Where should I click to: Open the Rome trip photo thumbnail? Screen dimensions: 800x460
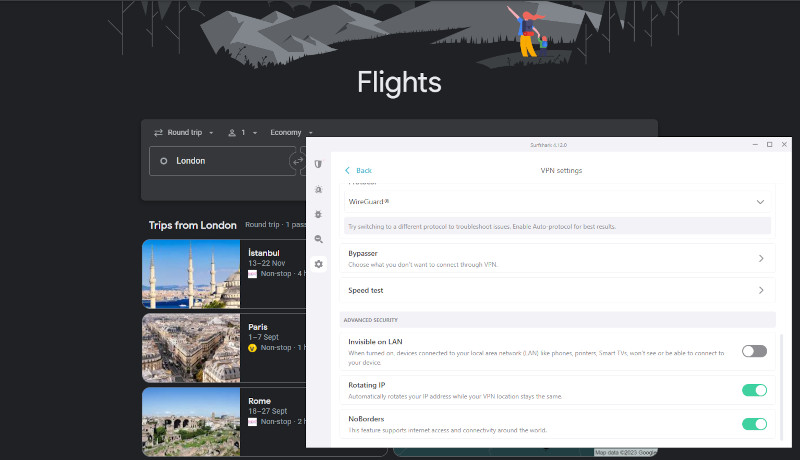(191, 422)
